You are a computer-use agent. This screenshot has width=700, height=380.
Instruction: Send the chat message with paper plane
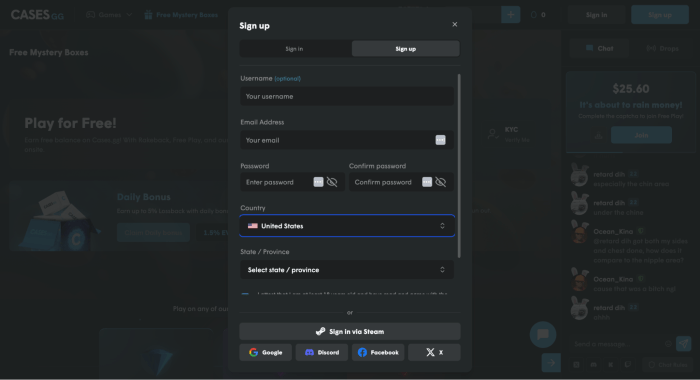[683, 343]
